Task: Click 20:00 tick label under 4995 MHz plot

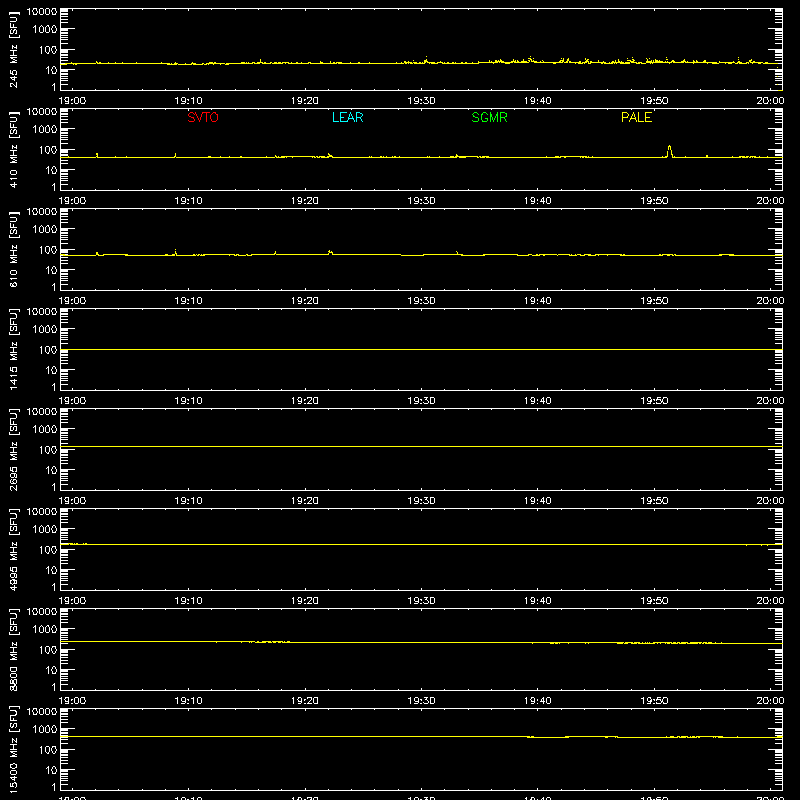Action: [x=770, y=601]
